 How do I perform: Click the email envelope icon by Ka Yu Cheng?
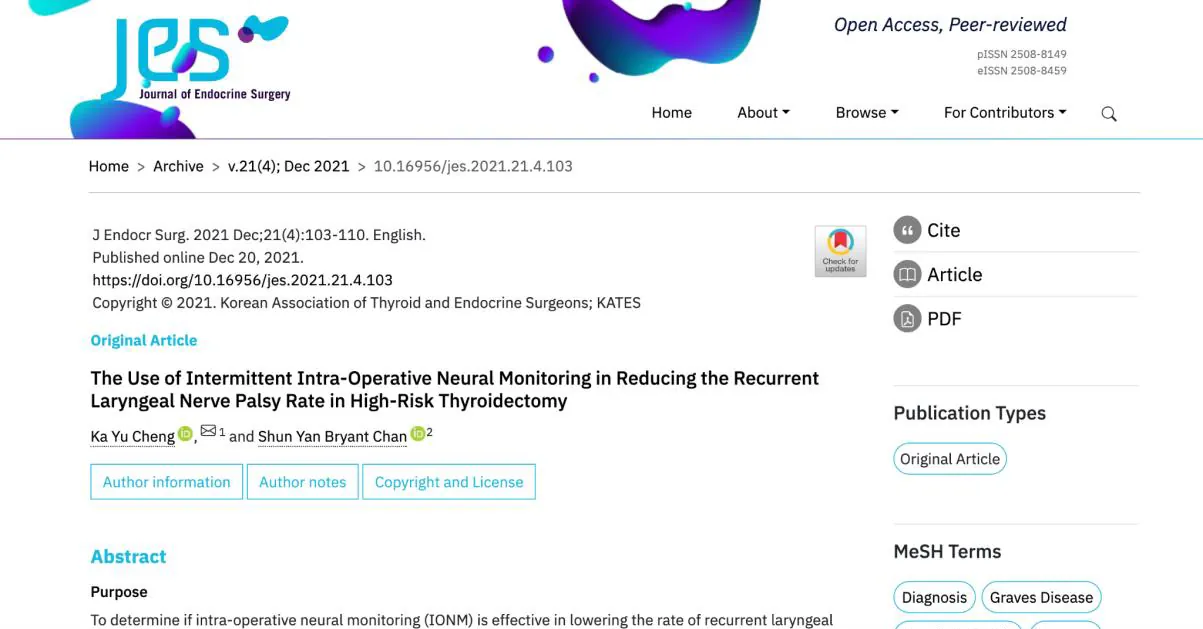(208, 431)
